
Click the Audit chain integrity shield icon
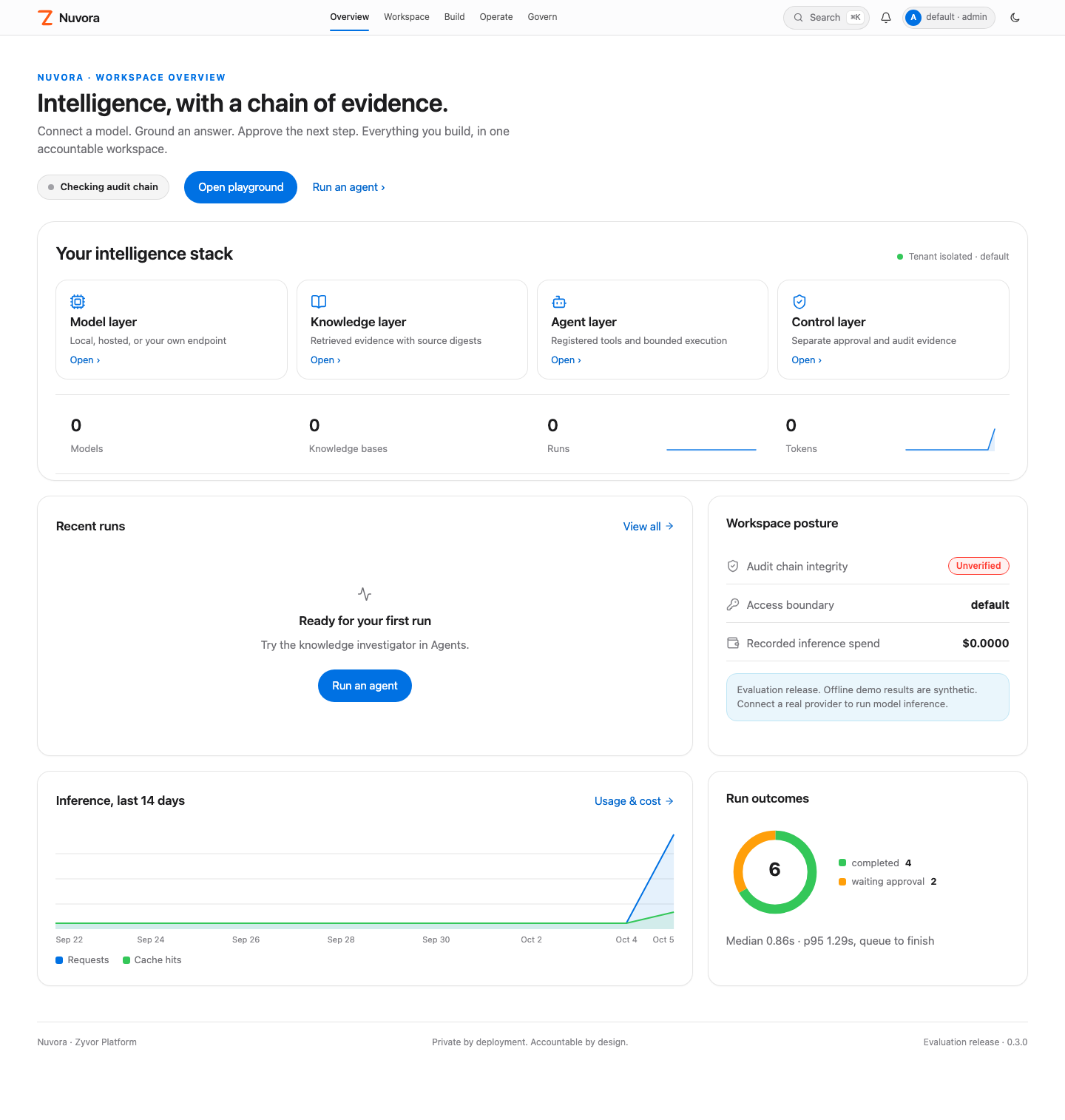click(x=733, y=566)
